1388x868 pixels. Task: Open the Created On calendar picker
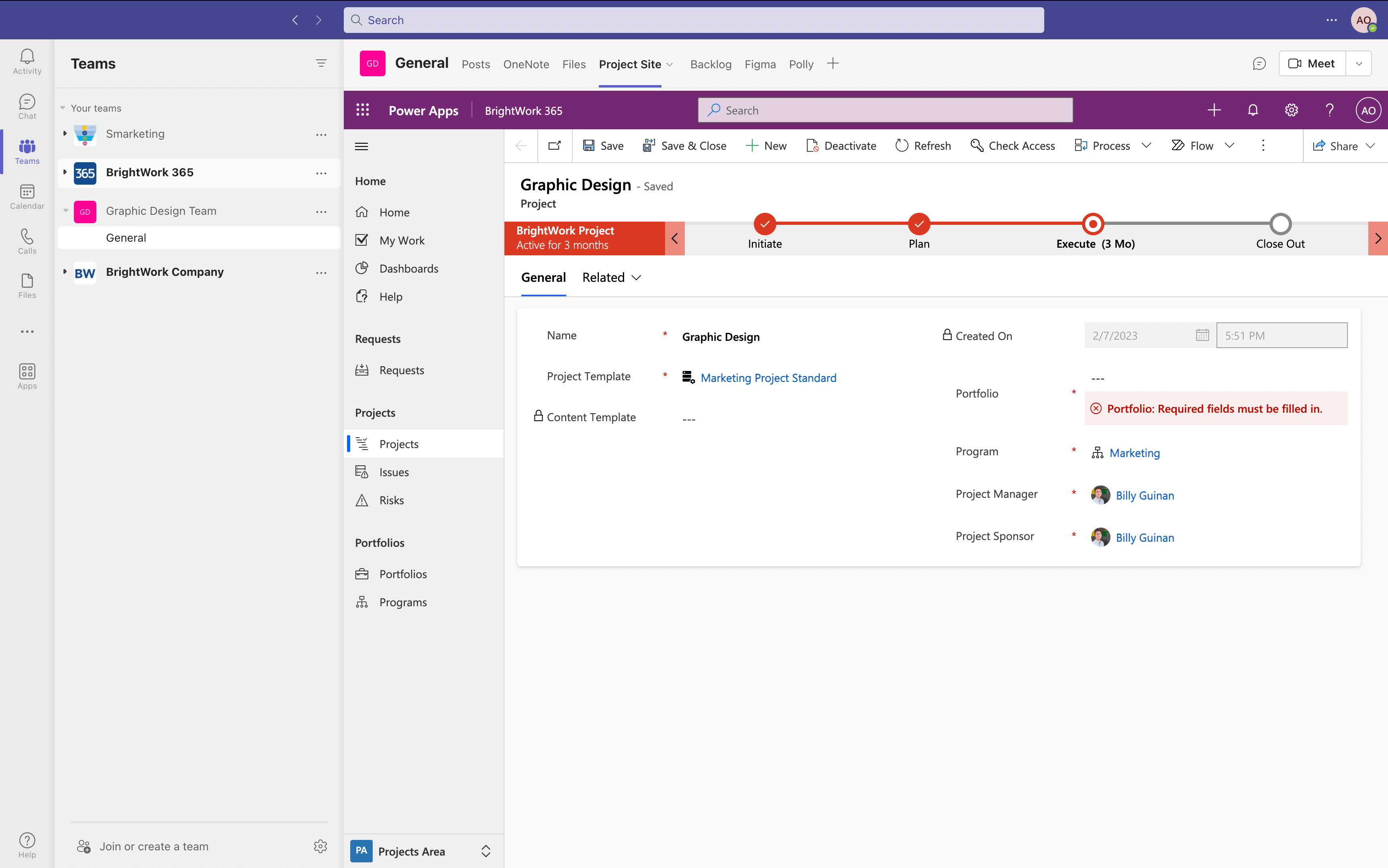[1202, 335]
